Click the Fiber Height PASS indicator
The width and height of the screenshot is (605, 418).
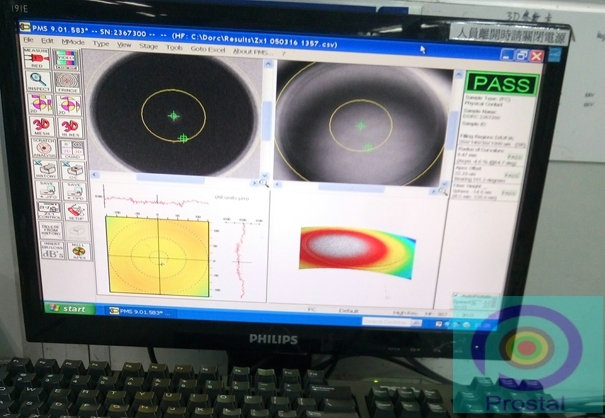point(508,193)
